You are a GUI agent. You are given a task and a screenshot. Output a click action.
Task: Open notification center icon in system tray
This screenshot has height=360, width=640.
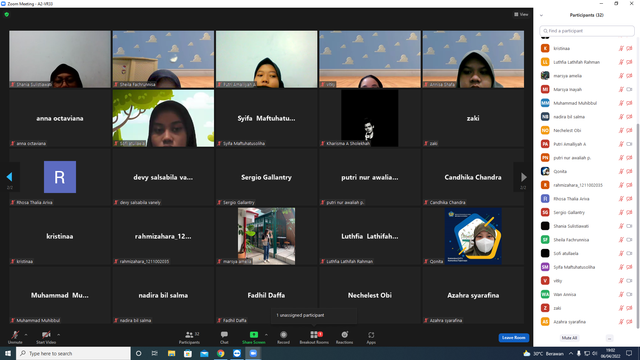(x=629, y=353)
